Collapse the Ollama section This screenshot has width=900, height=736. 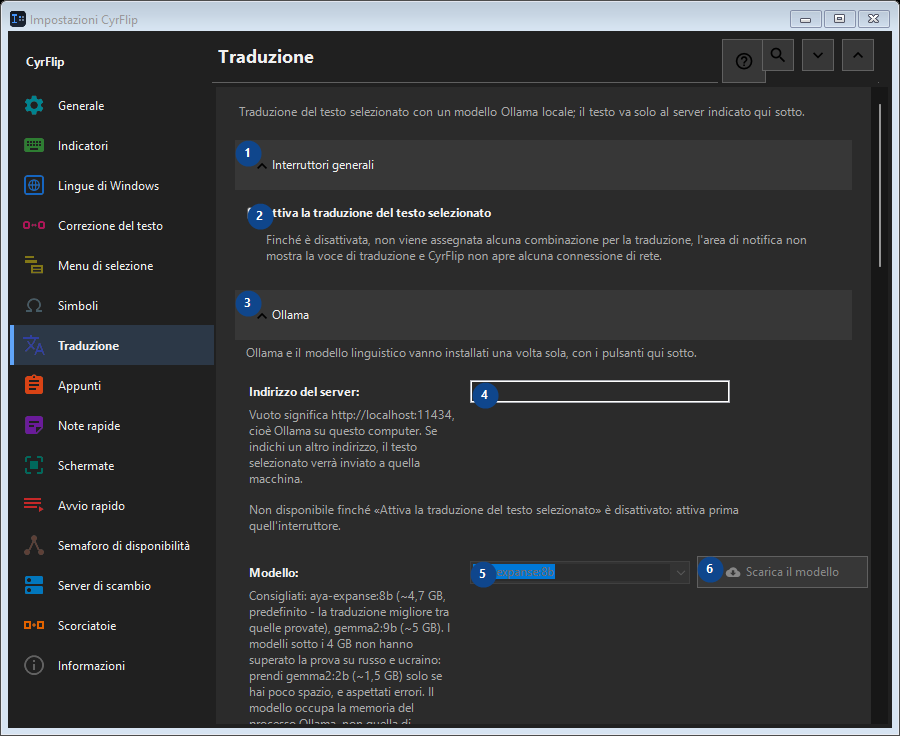click(x=543, y=315)
